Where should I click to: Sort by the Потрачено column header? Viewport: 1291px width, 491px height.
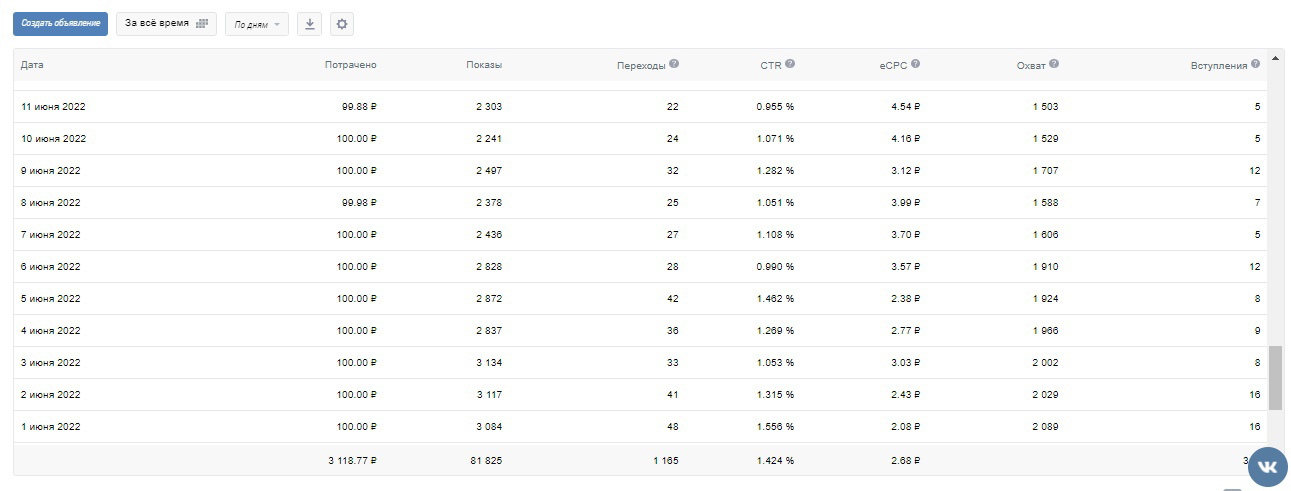[x=351, y=65]
